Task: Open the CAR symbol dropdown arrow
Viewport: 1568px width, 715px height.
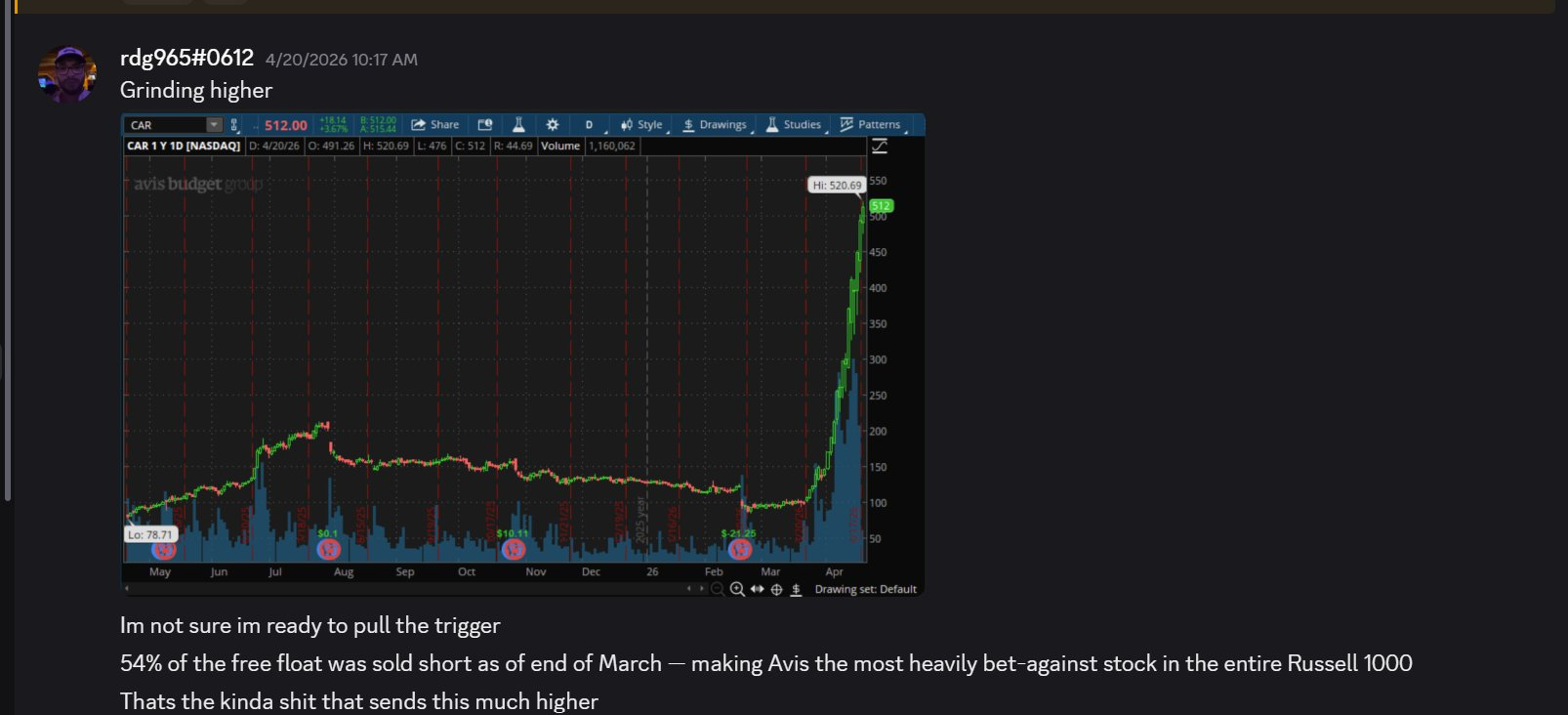Action: tap(214, 125)
